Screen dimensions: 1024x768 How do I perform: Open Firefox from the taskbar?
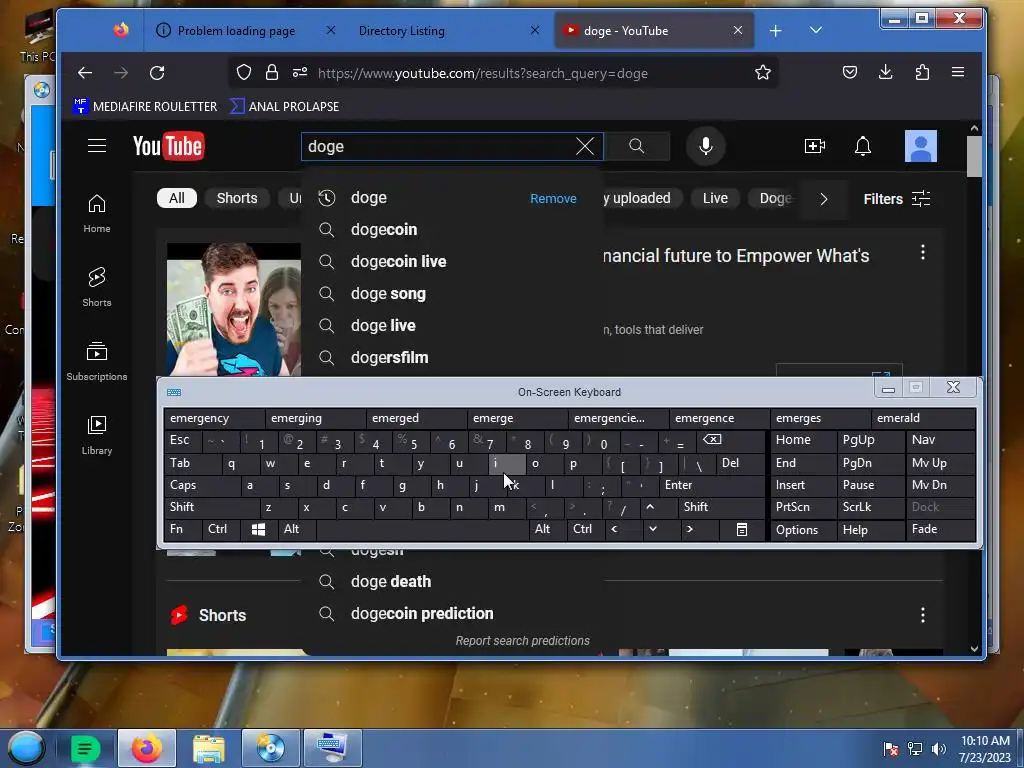click(x=146, y=748)
